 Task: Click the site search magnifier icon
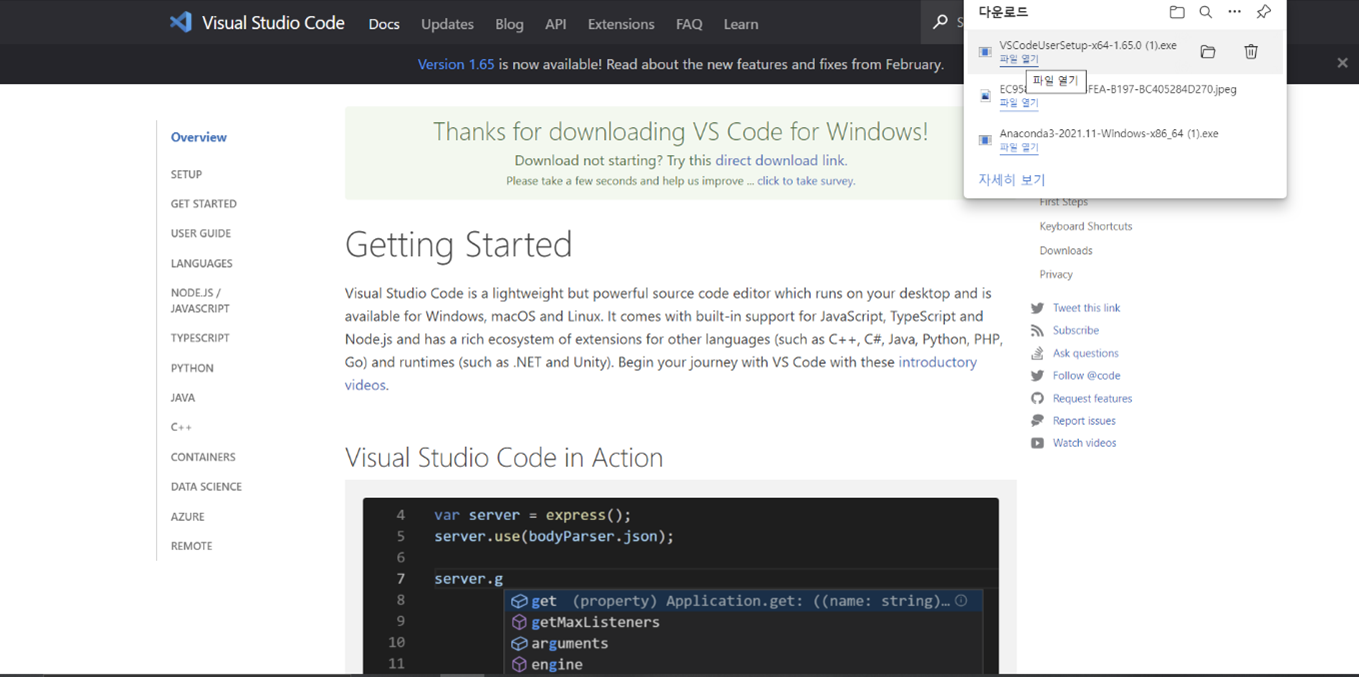(939, 22)
